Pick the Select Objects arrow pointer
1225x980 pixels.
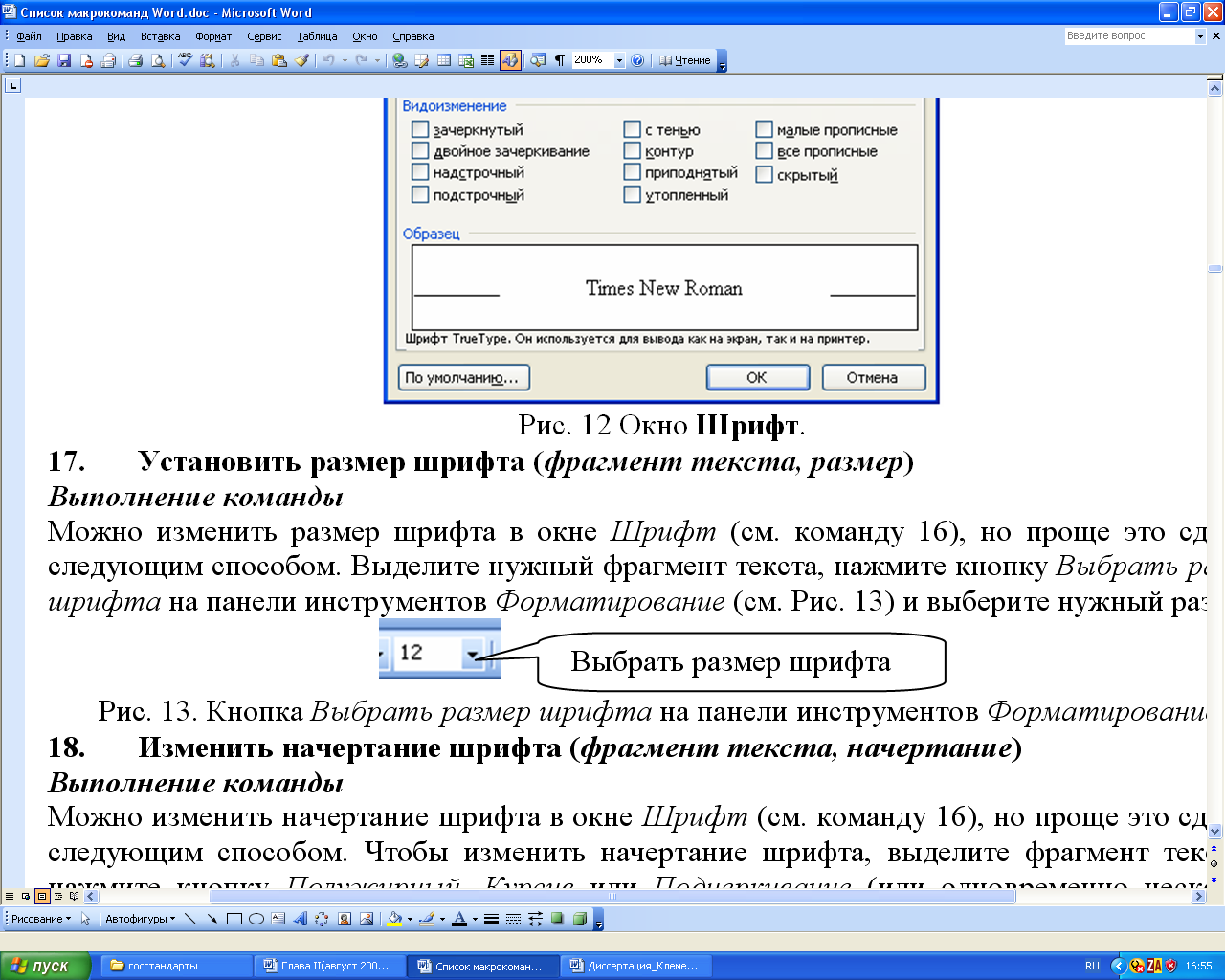85,919
